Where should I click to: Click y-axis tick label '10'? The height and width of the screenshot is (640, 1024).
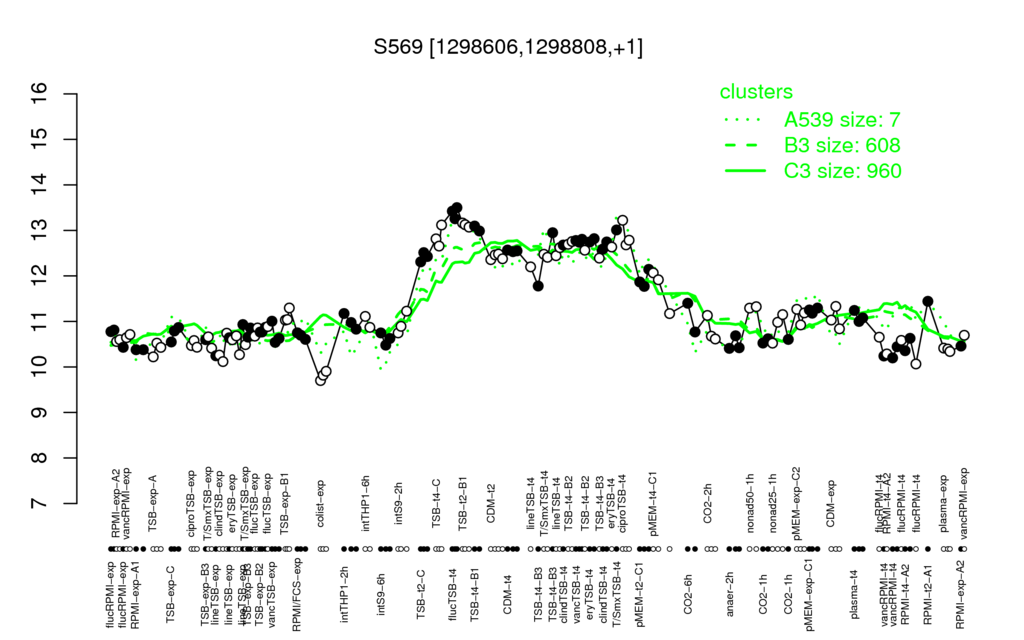[x=40, y=367]
